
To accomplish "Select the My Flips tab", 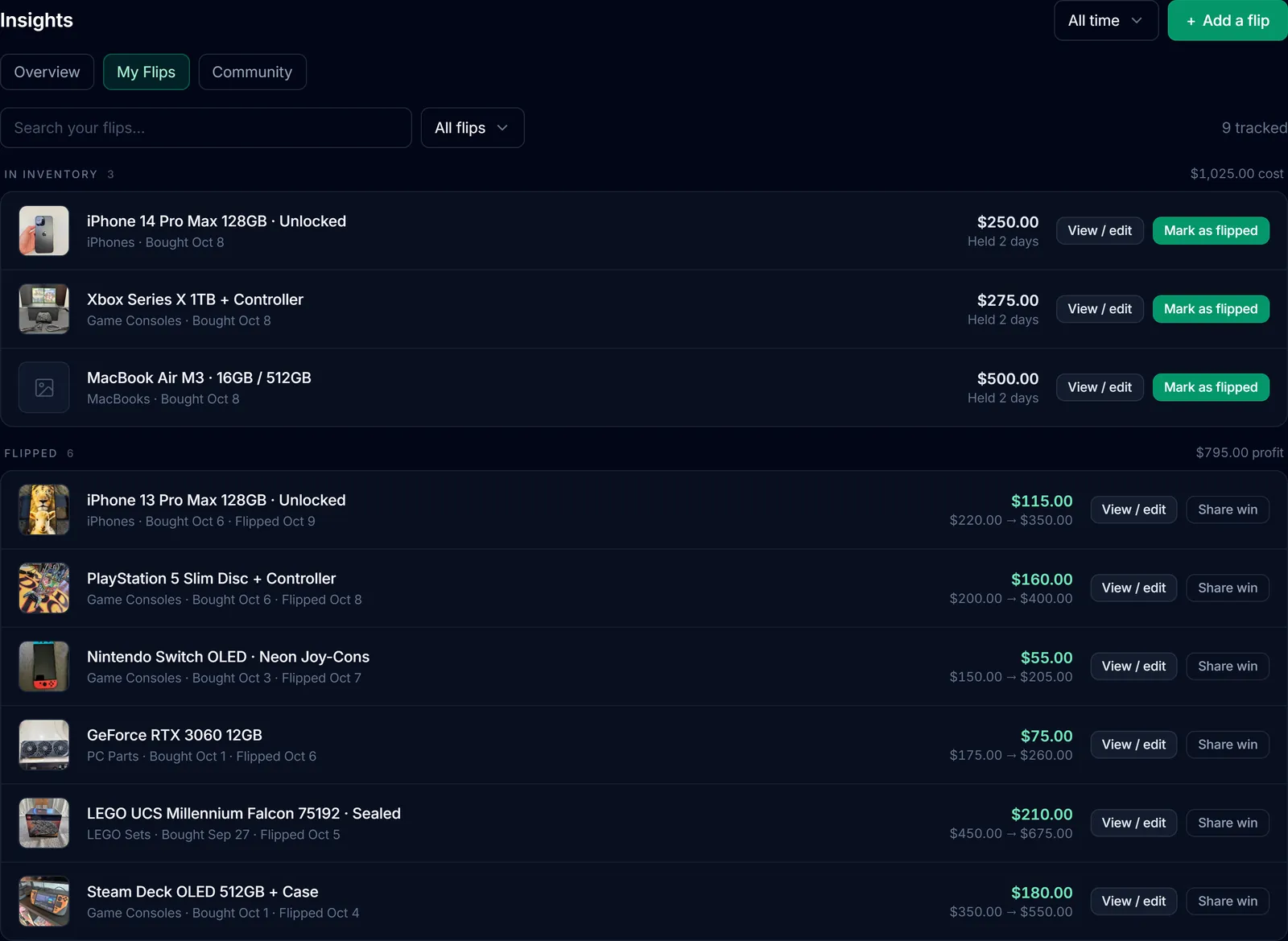I will 146,72.
